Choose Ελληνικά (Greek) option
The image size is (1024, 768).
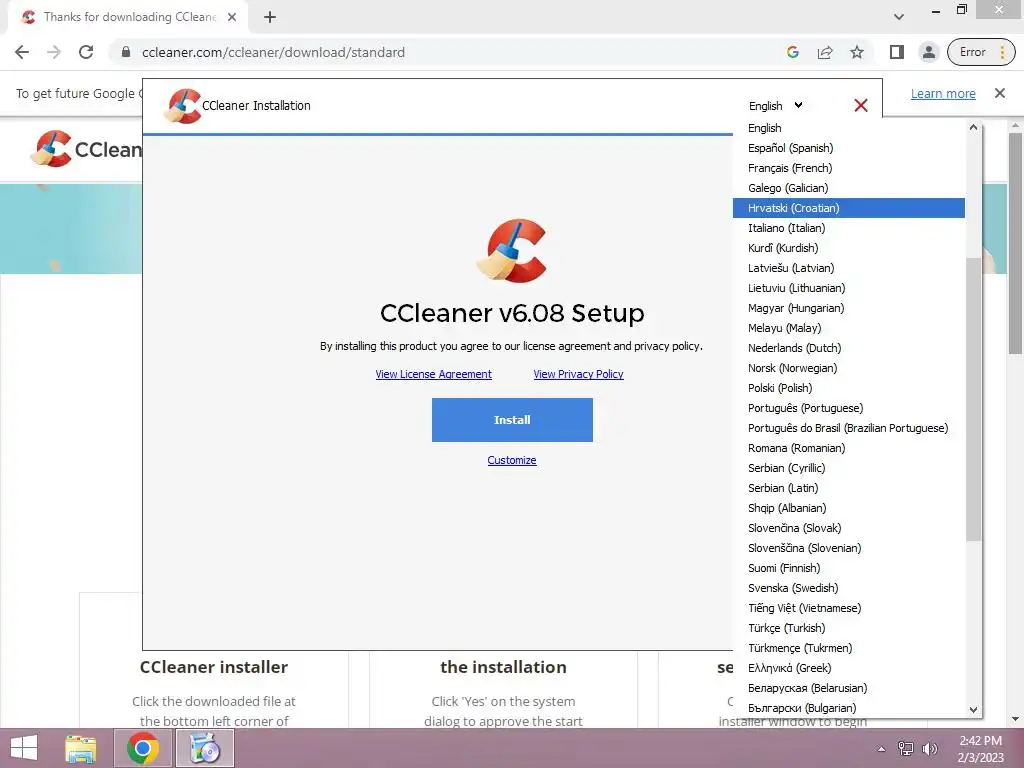(x=848, y=668)
